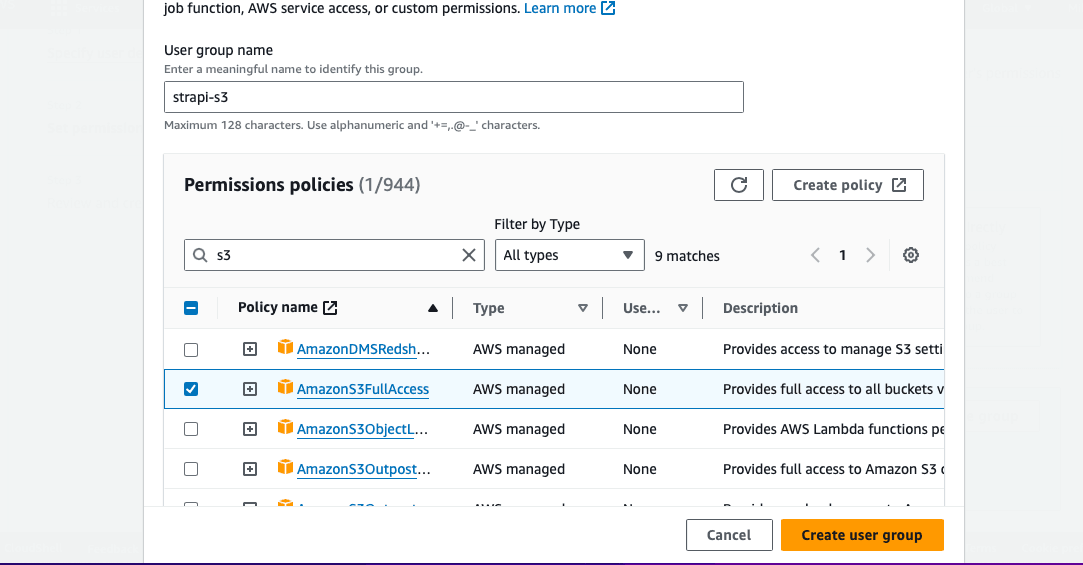The height and width of the screenshot is (565, 1083).
Task: Click the Permissions policies heading
Action: coord(269,185)
